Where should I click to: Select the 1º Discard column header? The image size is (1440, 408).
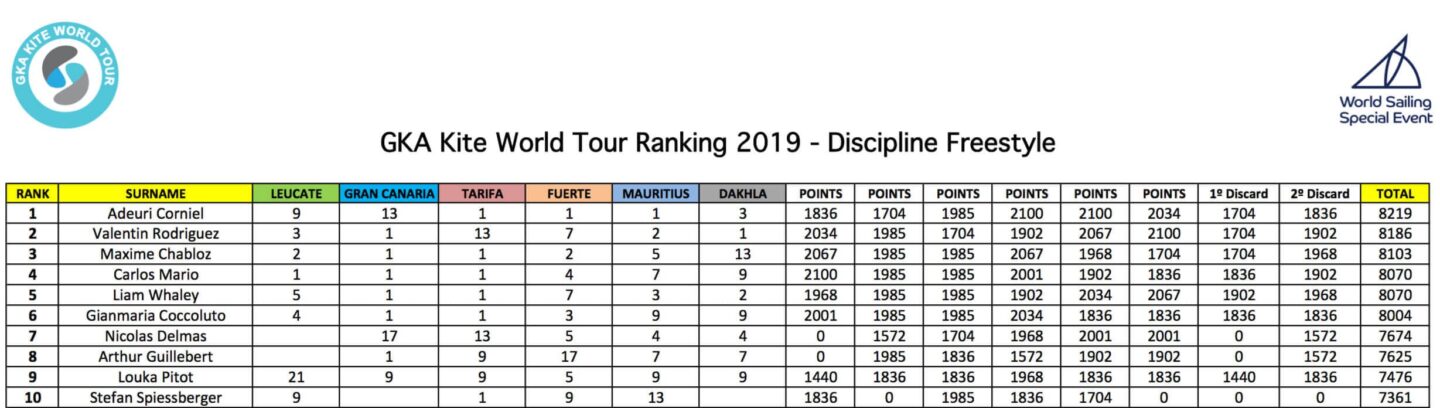point(1239,194)
